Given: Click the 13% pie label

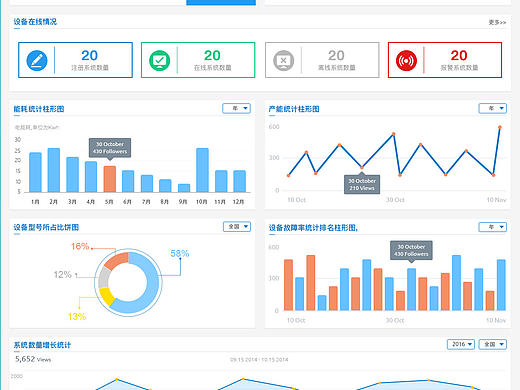Looking at the screenshot, I should pyautogui.click(x=77, y=316).
